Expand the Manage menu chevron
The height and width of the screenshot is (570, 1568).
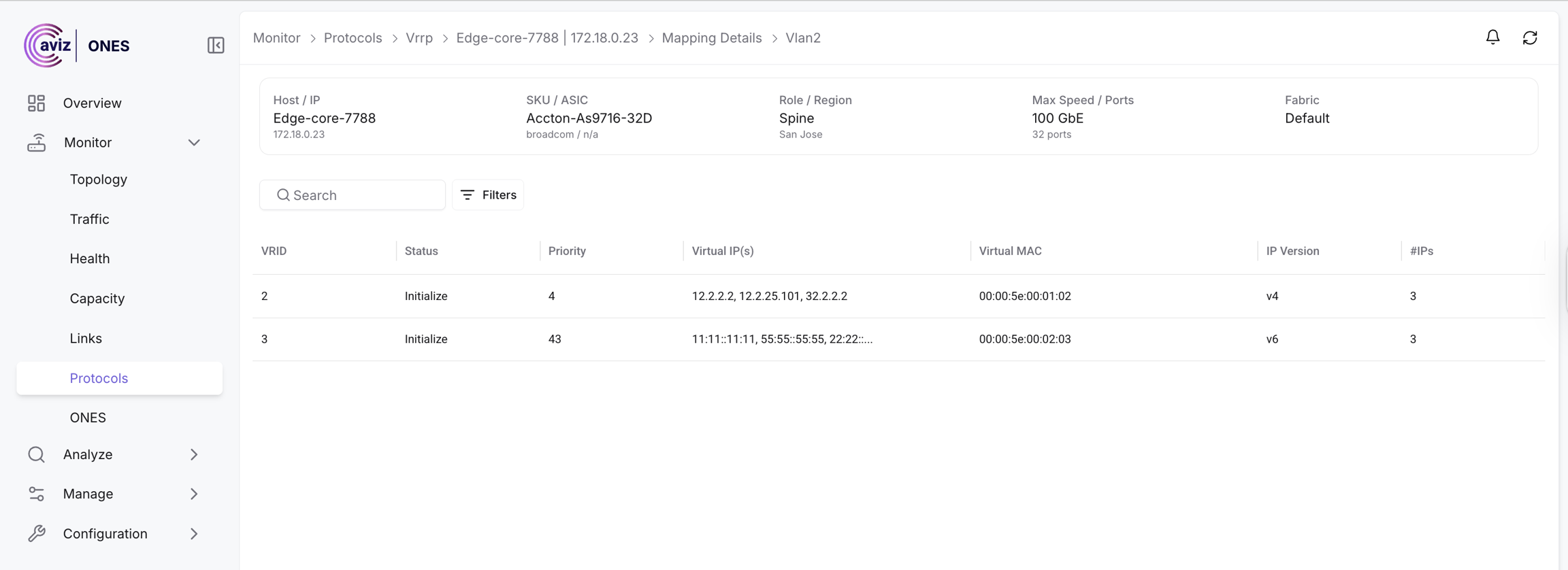click(x=194, y=494)
